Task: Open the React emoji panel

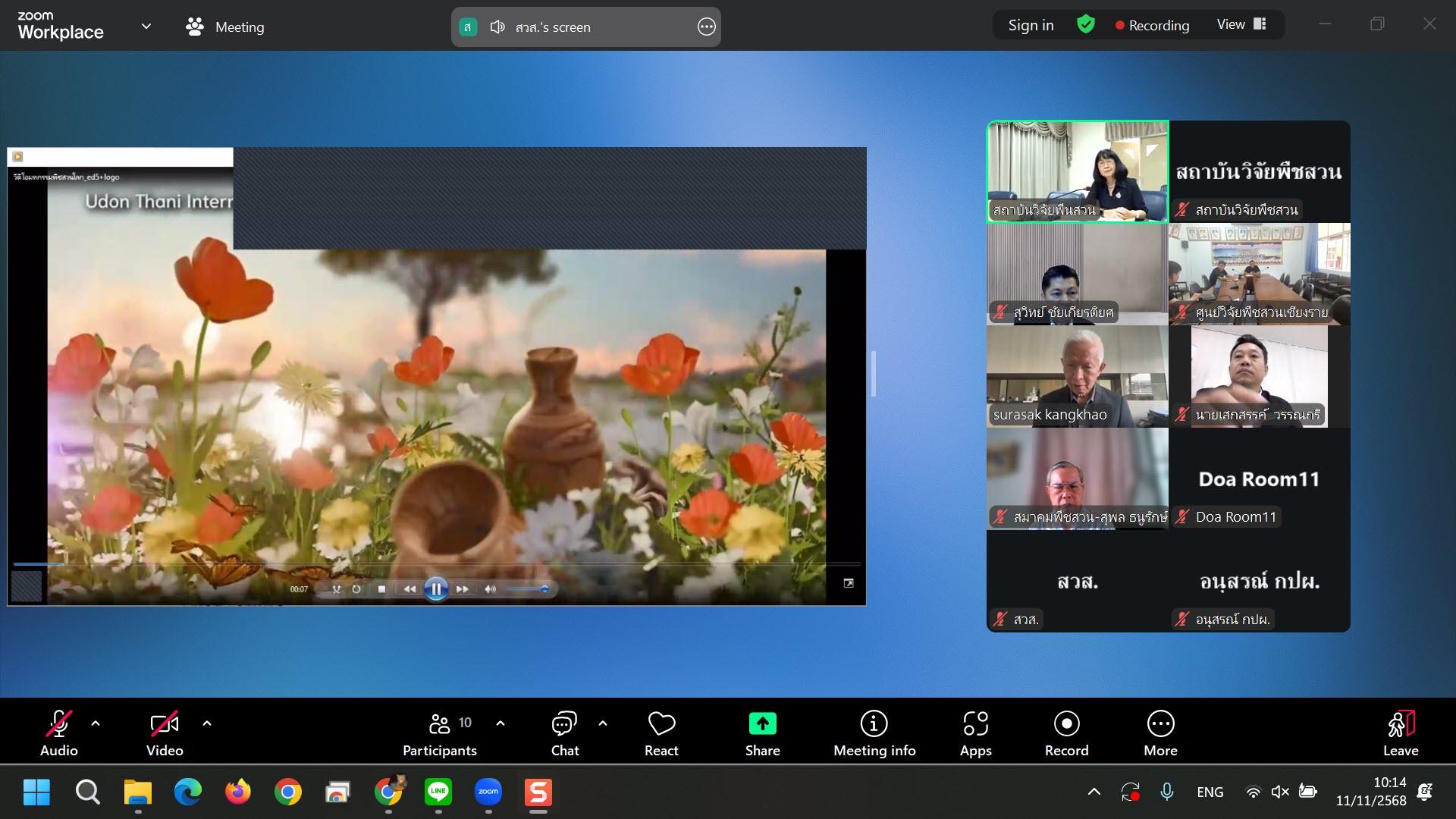Action: click(661, 733)
